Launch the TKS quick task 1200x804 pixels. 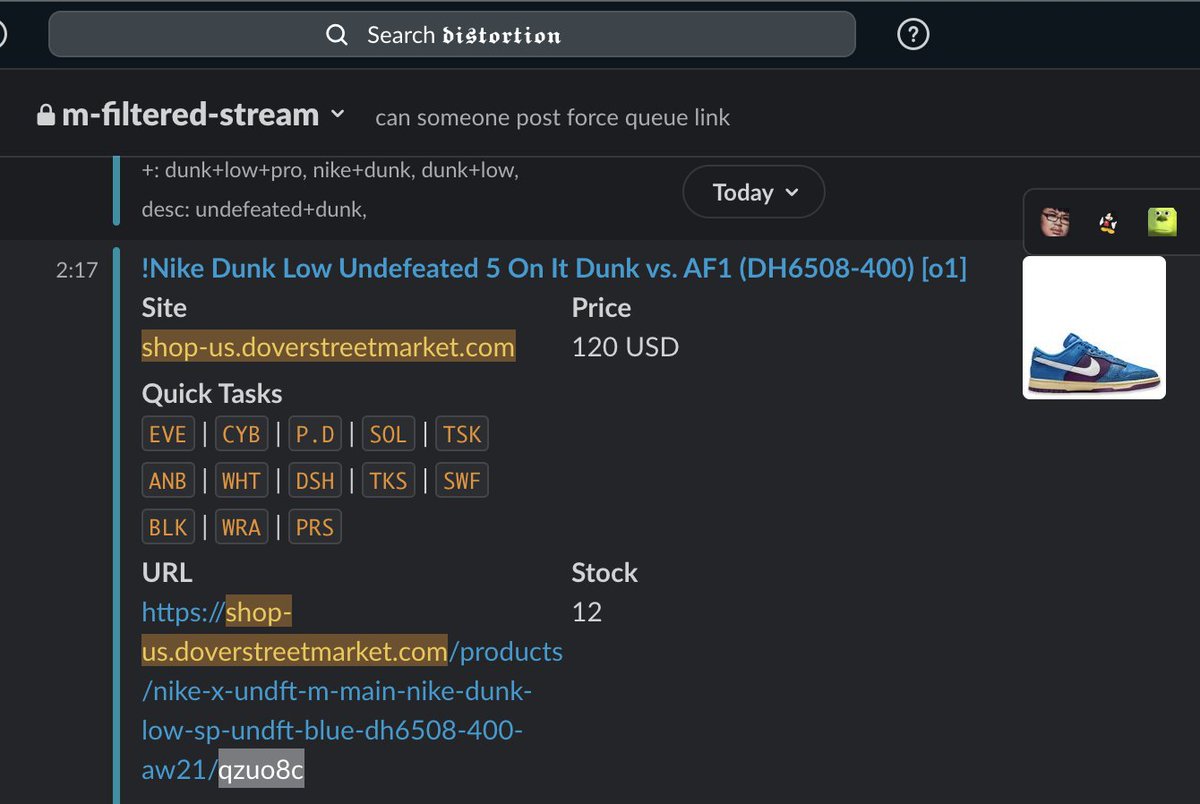tap(388, 481)
